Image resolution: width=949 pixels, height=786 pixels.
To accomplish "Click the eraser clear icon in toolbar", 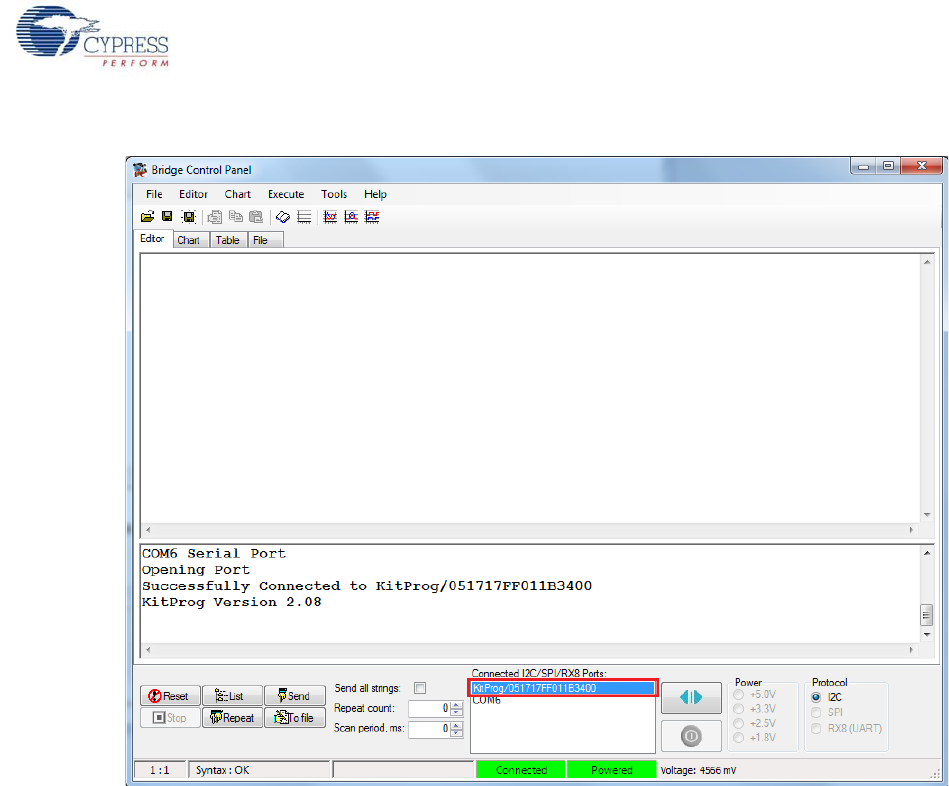I will 283,217.
